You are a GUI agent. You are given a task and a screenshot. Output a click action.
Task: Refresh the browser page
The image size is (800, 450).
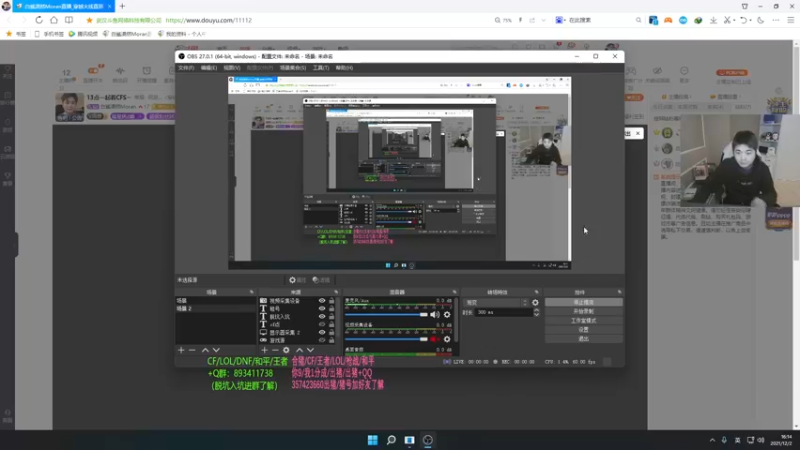(39, 20)
